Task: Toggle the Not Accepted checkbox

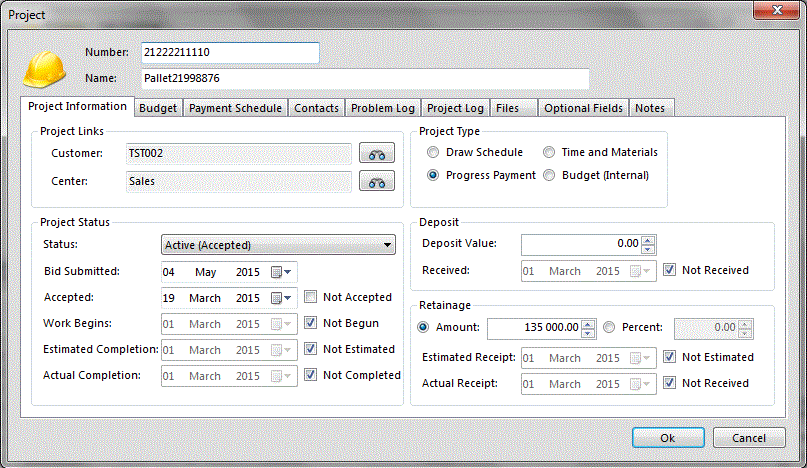Action: (x=311, y=298)
